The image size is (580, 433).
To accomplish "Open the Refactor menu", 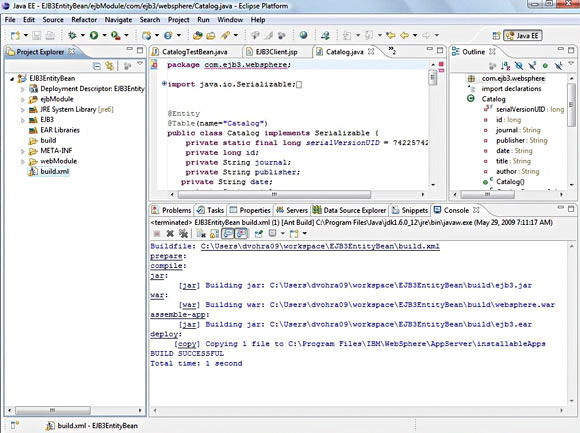I will 84,20.
